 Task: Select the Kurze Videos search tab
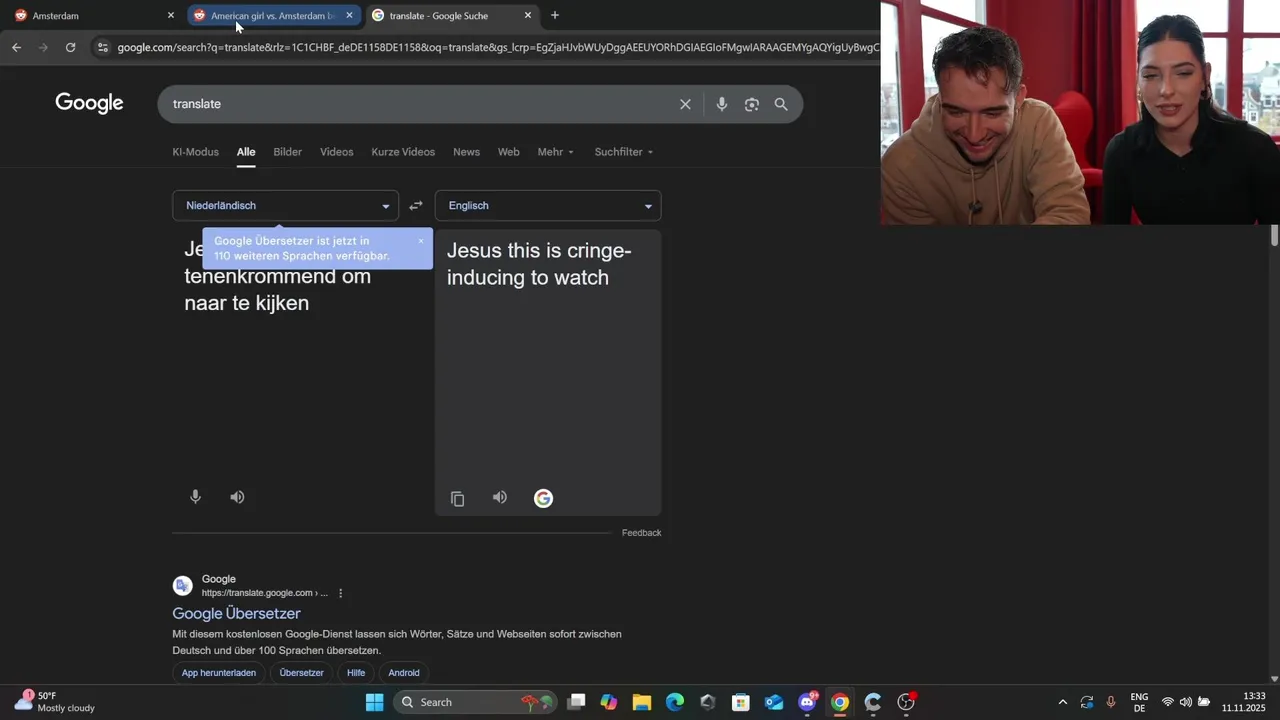(403, 152)
